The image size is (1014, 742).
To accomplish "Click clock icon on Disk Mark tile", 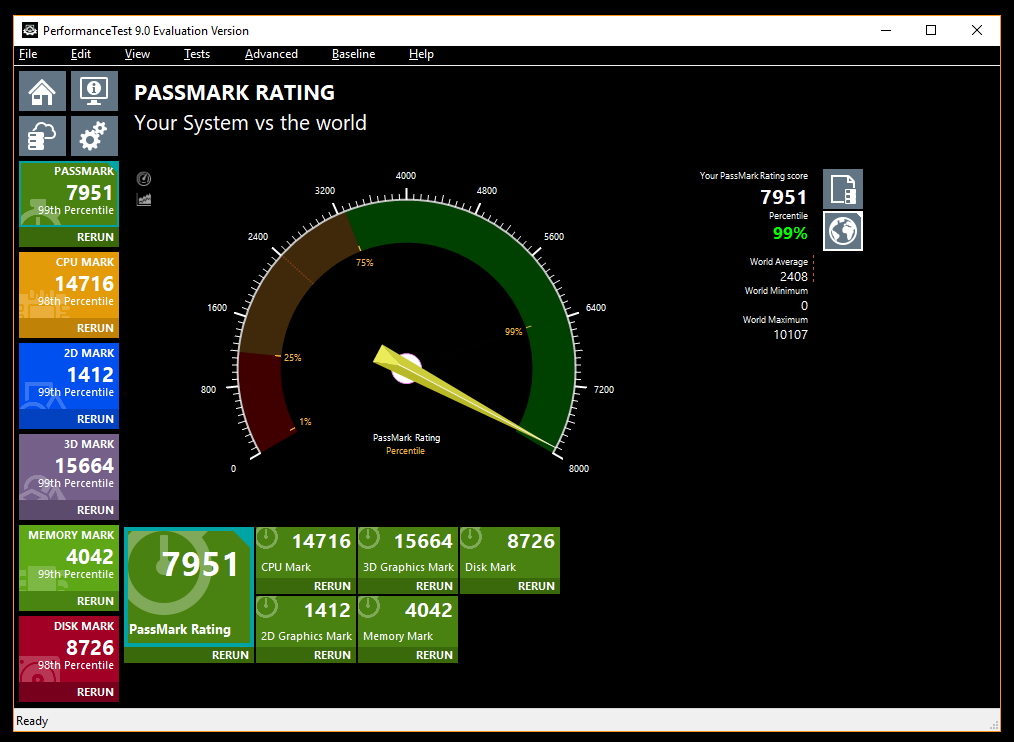I will click(x=471, y=538).
